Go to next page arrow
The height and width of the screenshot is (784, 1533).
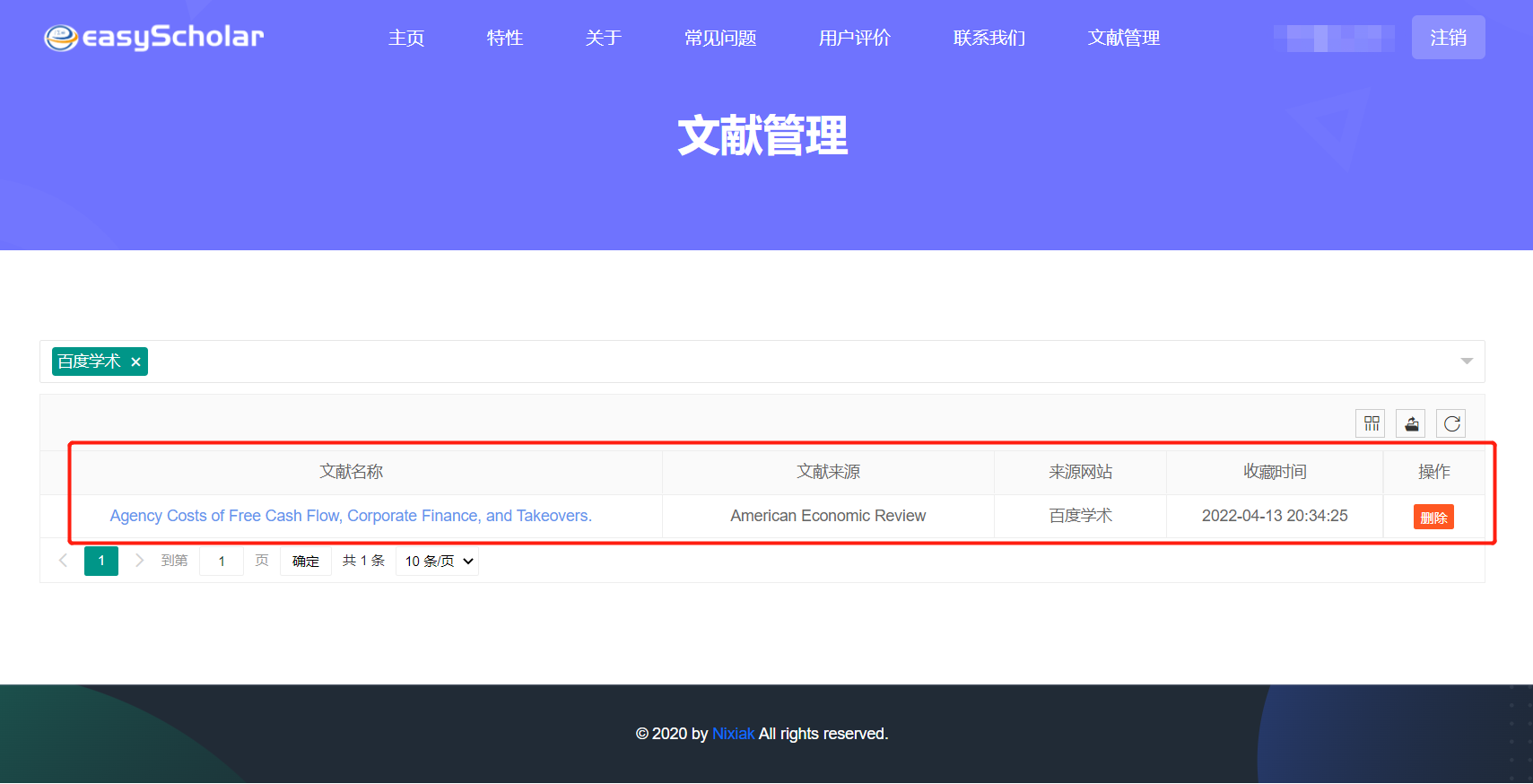click(x=139, y=561)
